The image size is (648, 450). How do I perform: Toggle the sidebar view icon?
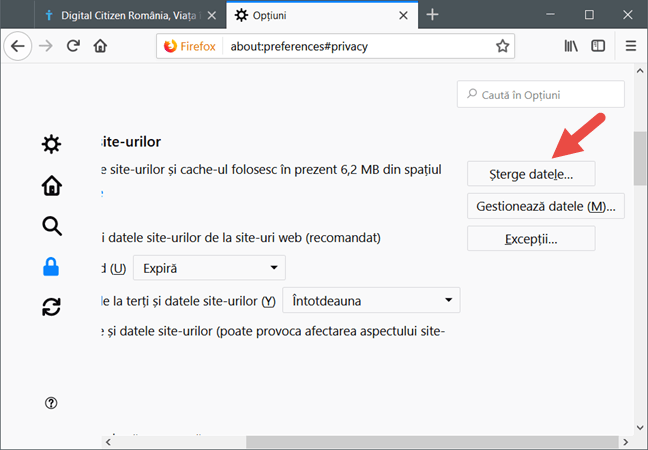[x=598, y=46]
